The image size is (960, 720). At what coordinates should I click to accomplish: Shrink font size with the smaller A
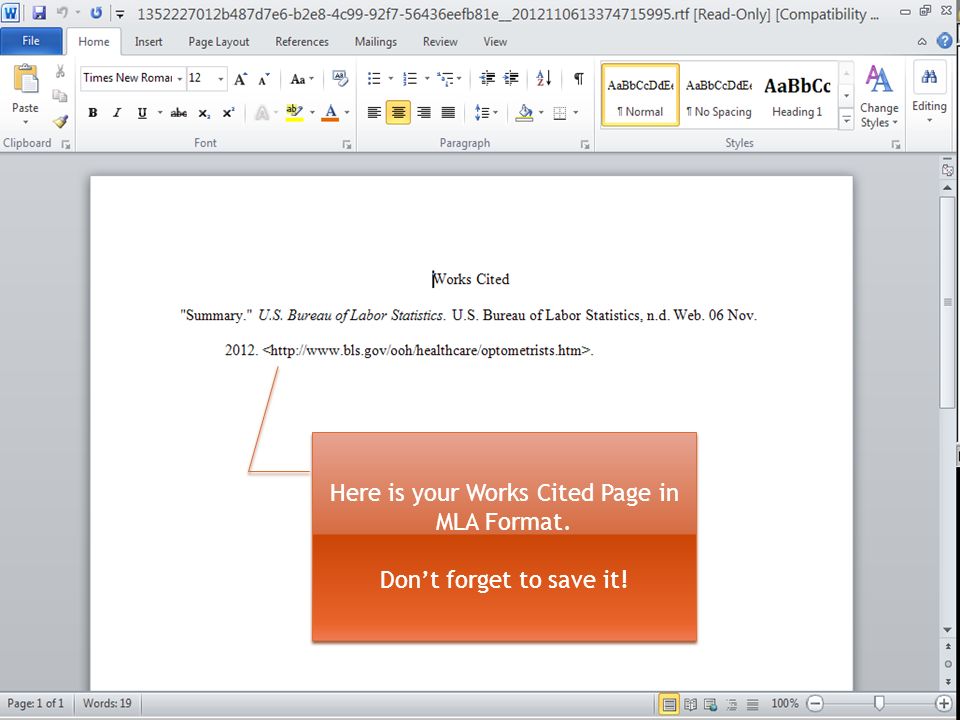tap(264, 78)
